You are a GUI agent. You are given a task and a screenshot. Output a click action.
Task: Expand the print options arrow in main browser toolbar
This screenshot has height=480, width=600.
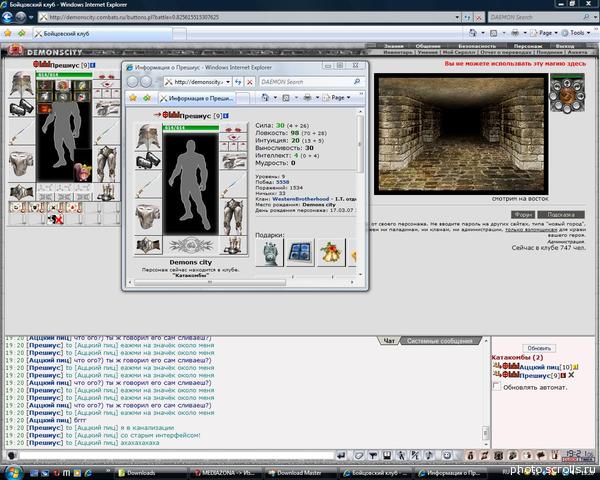coord(525,33)
